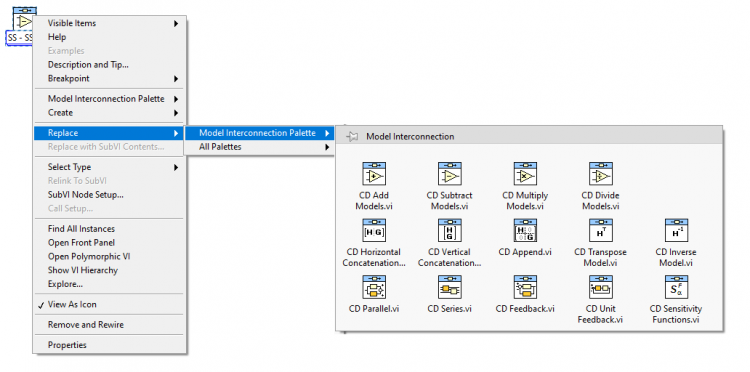Click the Explore menu entry

pos(110,284)
